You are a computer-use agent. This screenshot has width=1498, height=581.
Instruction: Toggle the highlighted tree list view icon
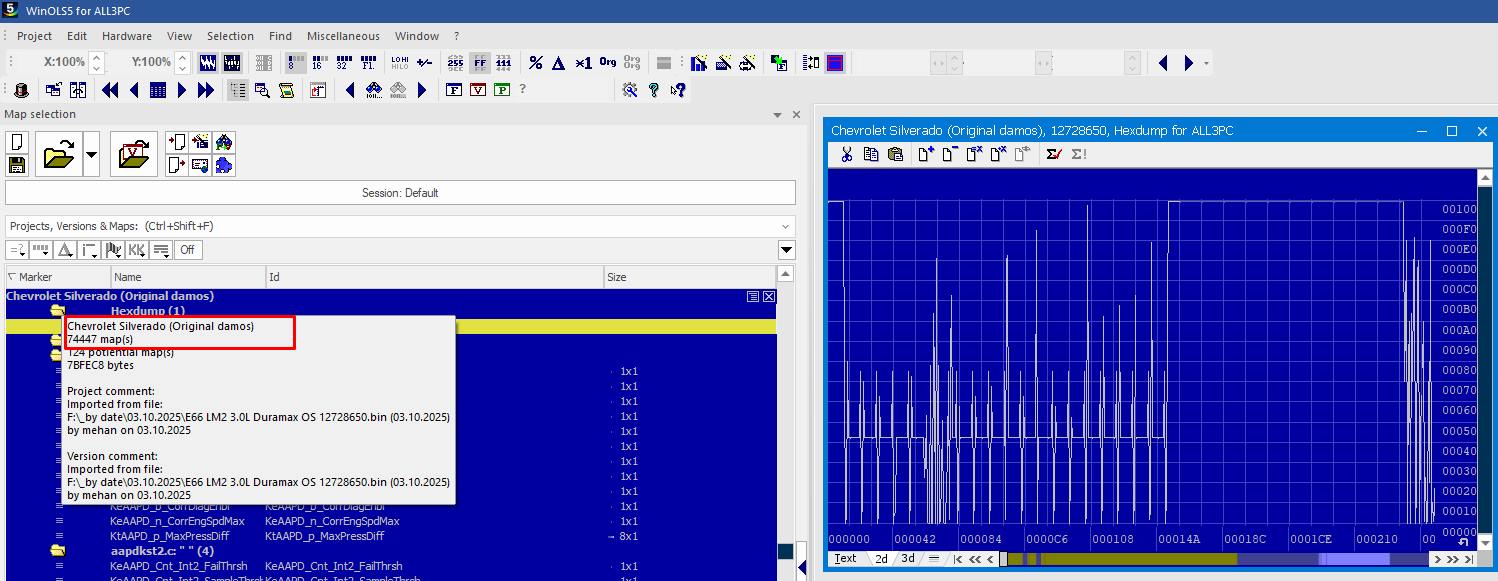click(x=238, y=90)
